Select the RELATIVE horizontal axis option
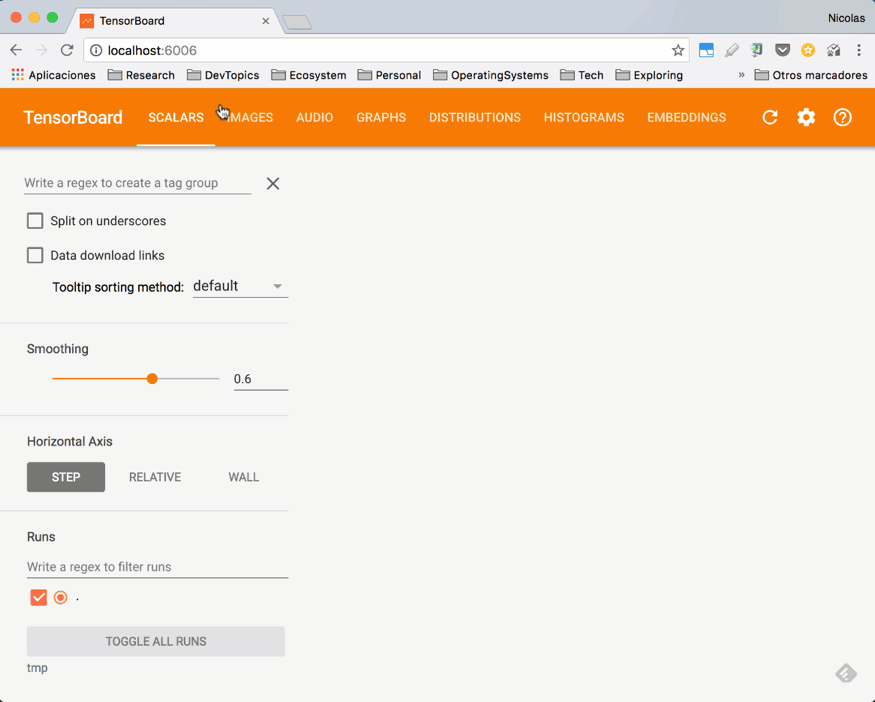875x702 pixels. (154, 477)
